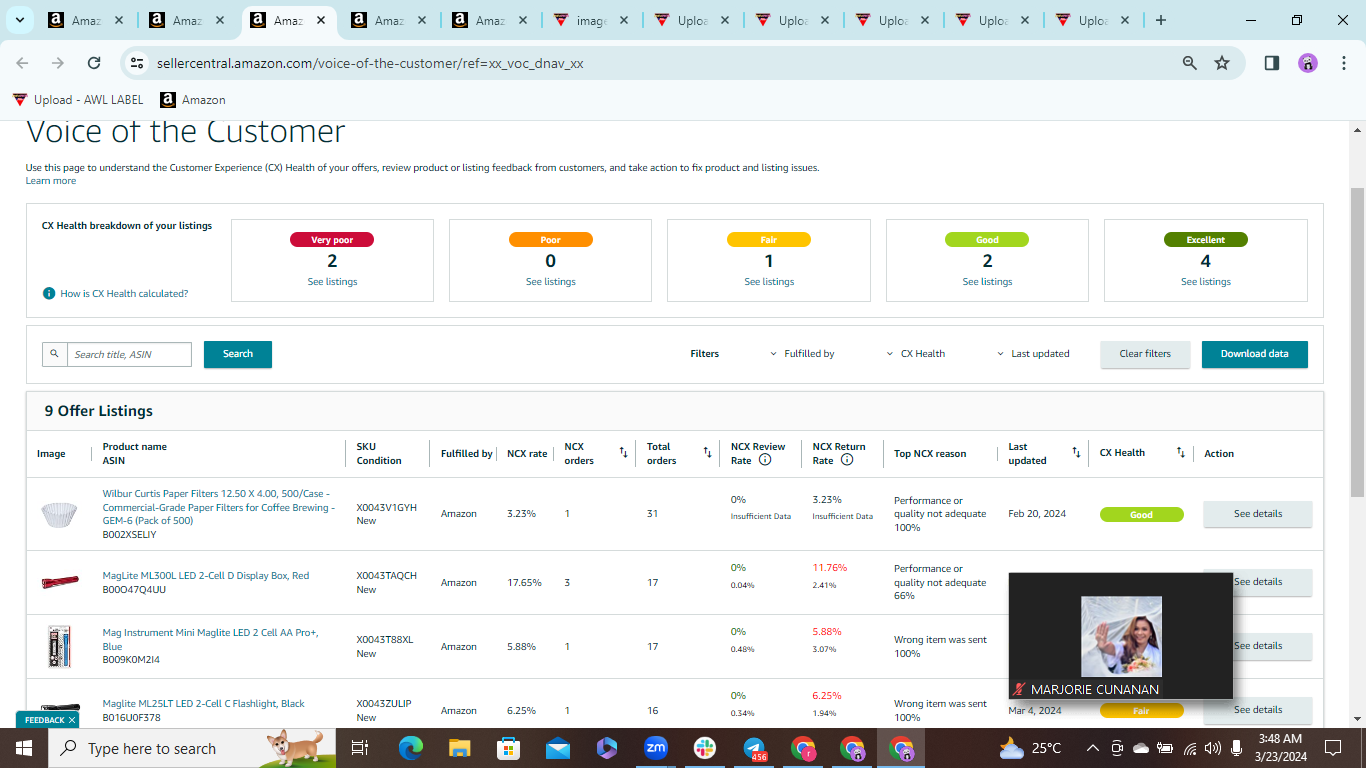The height and width of the screenshot is (768, 1366).
Task: Click into Search title, ASIN field
Action: (129, 354)
